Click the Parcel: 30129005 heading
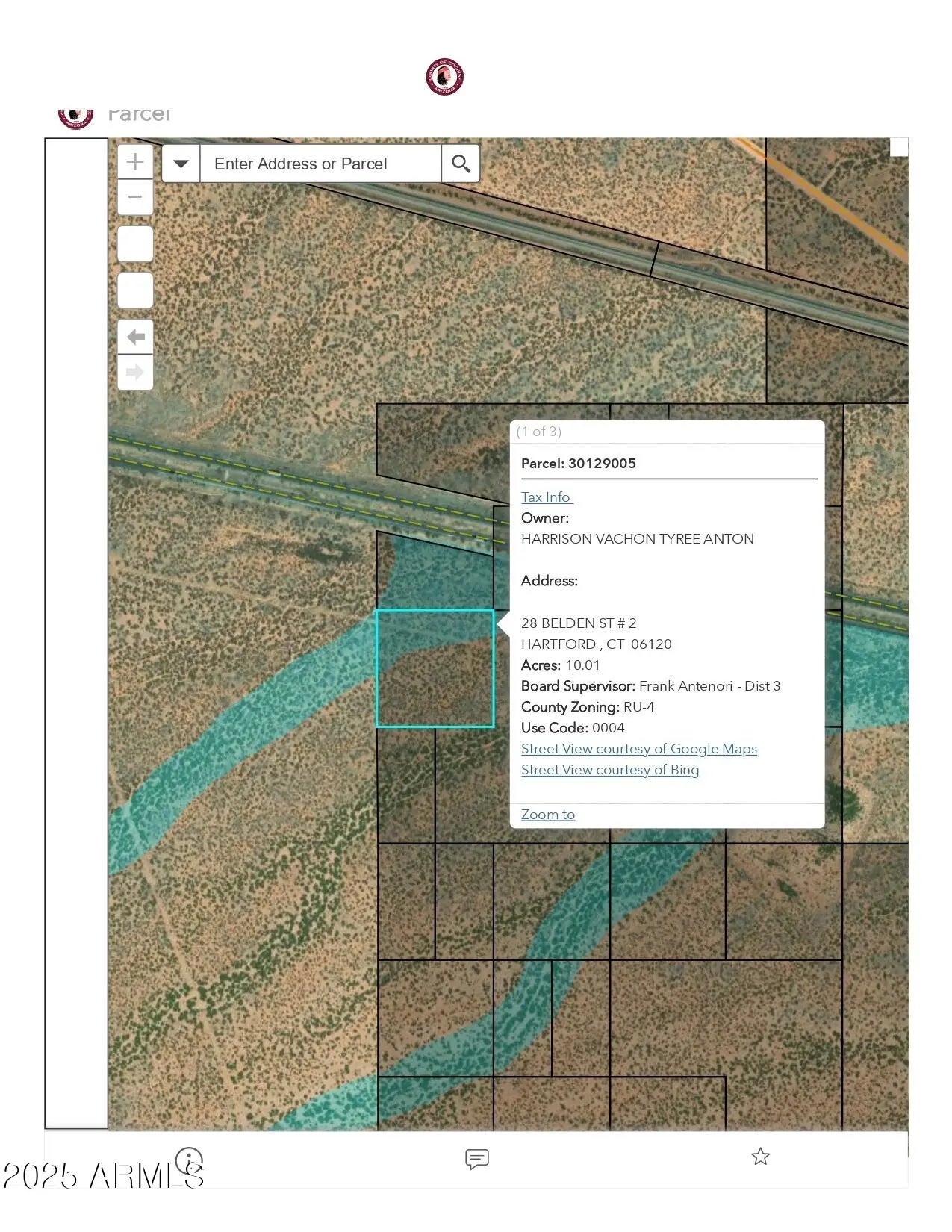 578,464
